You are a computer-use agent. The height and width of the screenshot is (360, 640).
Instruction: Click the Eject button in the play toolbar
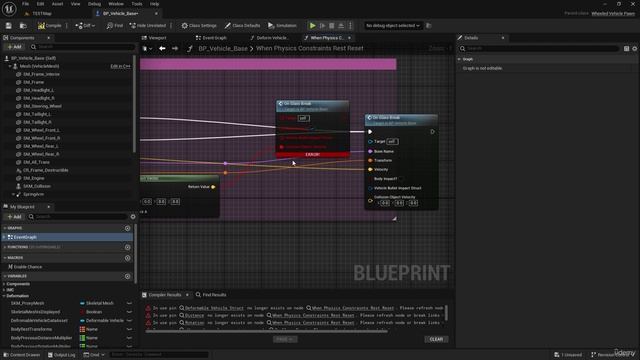(341, 26)
